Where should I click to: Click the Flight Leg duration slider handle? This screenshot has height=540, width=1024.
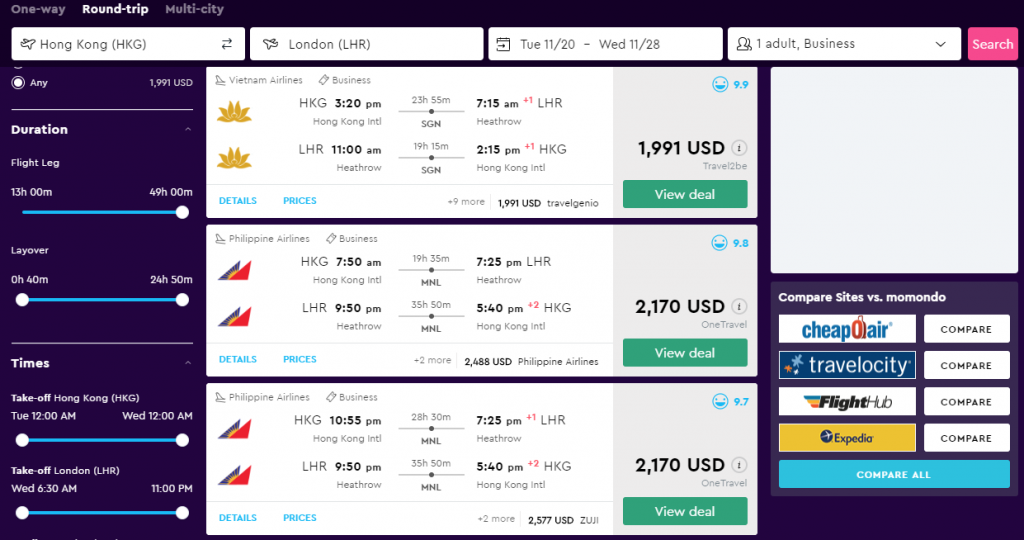[x=182, y=212]
